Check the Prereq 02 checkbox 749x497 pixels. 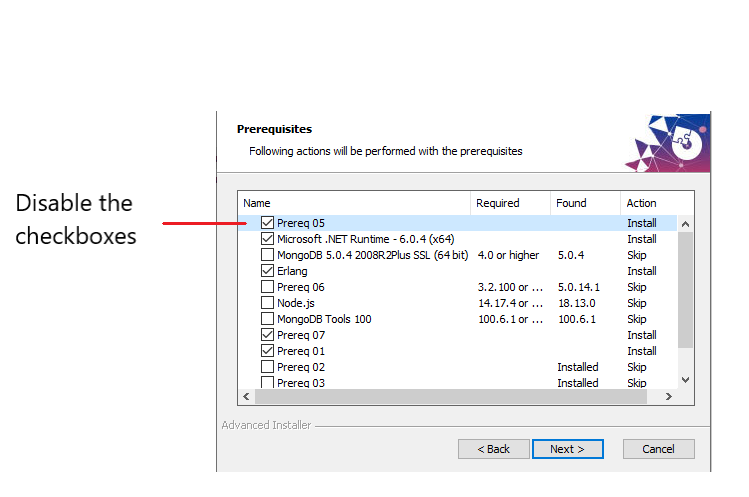(x=267, y=367)
